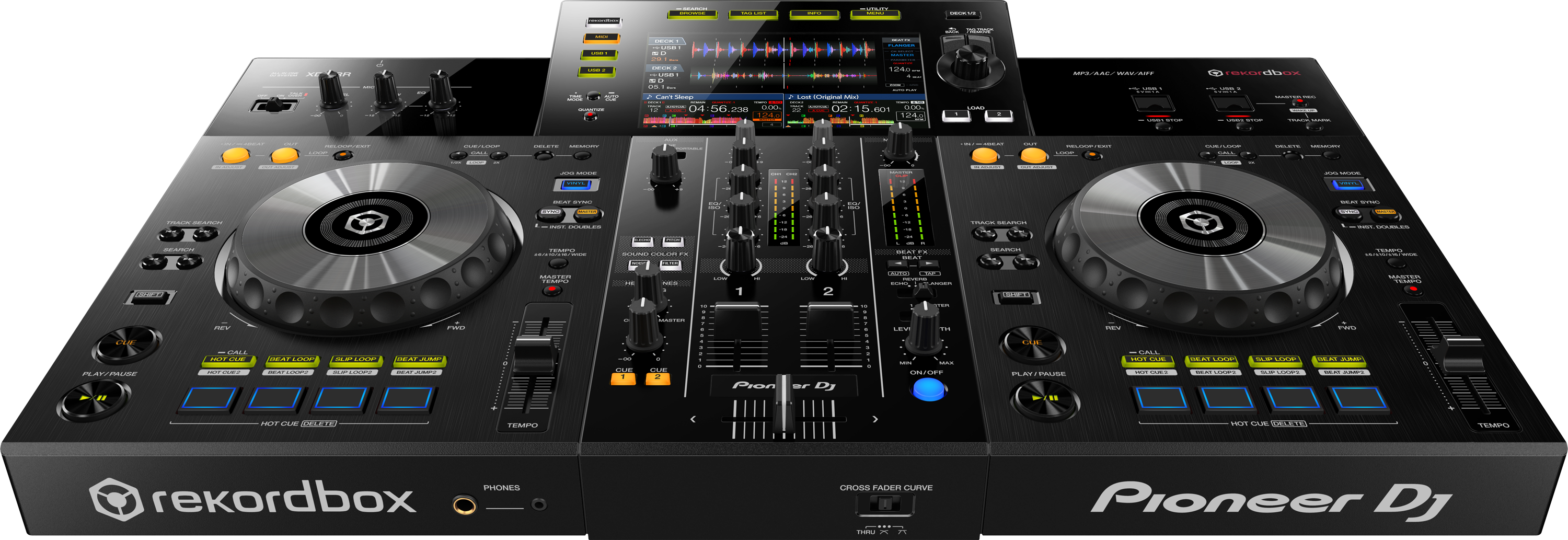
Task: Load the track to deck with LOAD 1
Action: point(956,115)
